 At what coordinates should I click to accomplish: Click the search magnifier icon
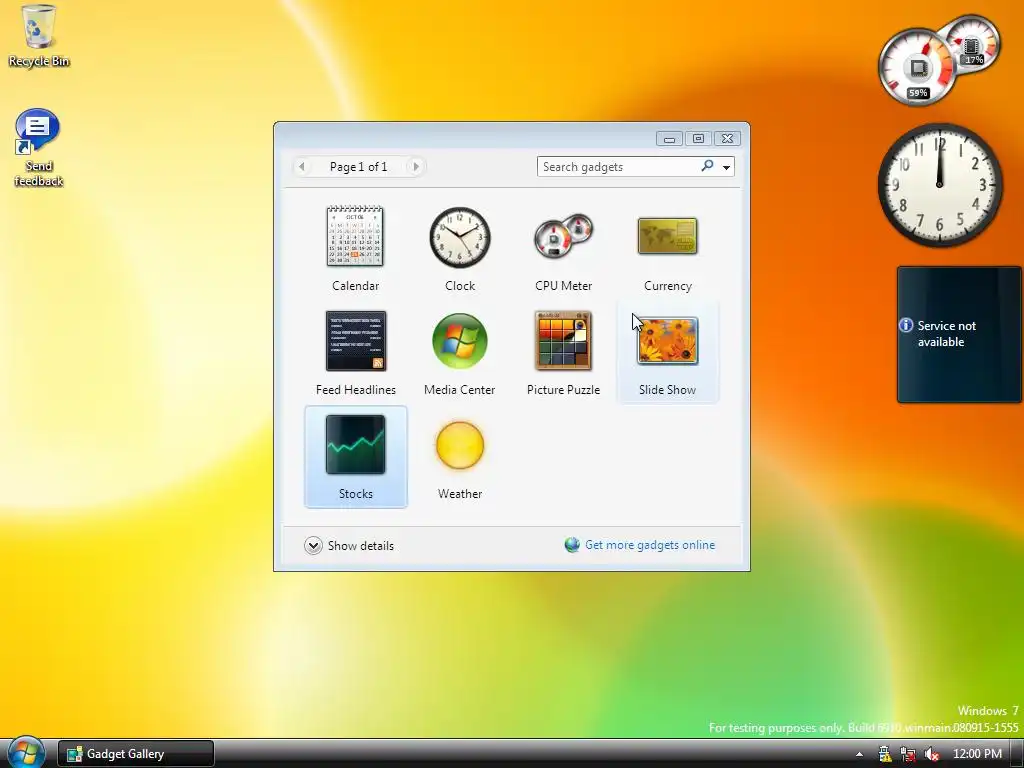coord(707,166)
